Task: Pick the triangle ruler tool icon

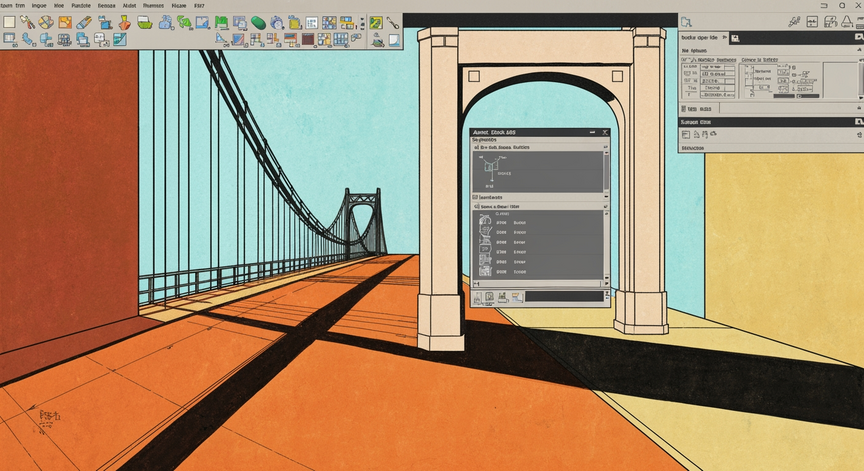Action: pyautogui.click(x=221, y=39)
